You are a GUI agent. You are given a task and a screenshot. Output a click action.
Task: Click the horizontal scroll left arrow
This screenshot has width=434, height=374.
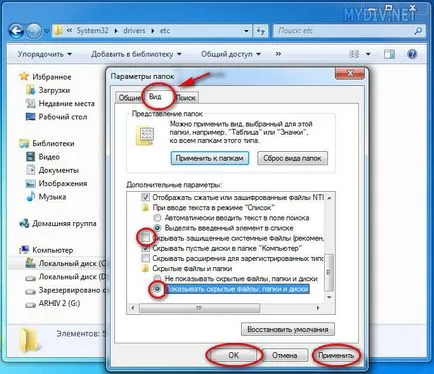pos(133,308)
